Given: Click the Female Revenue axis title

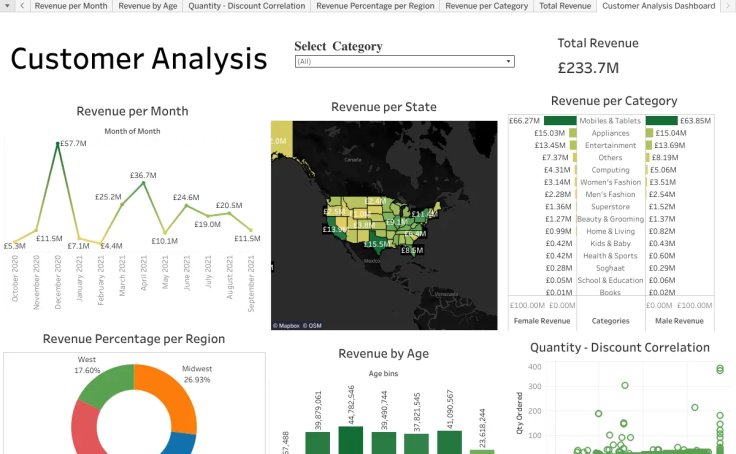Looking at the screenshot, I should (x=542, y=321).
